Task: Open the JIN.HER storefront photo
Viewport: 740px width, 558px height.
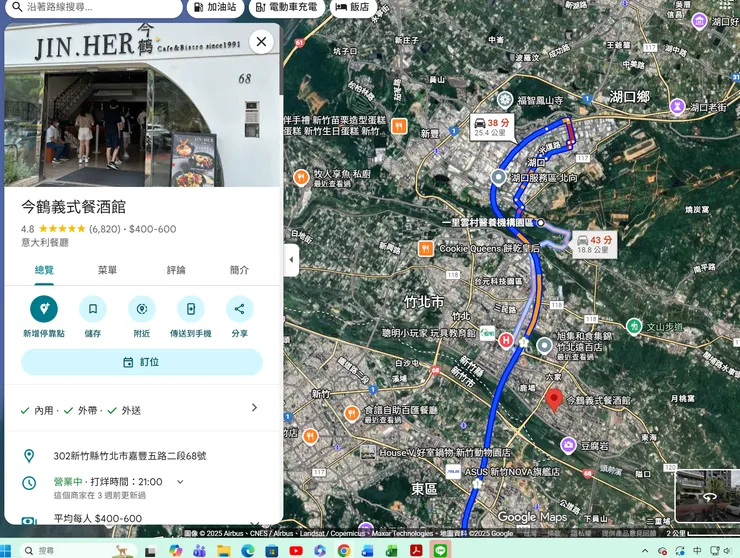Action: tap(142, 105)
